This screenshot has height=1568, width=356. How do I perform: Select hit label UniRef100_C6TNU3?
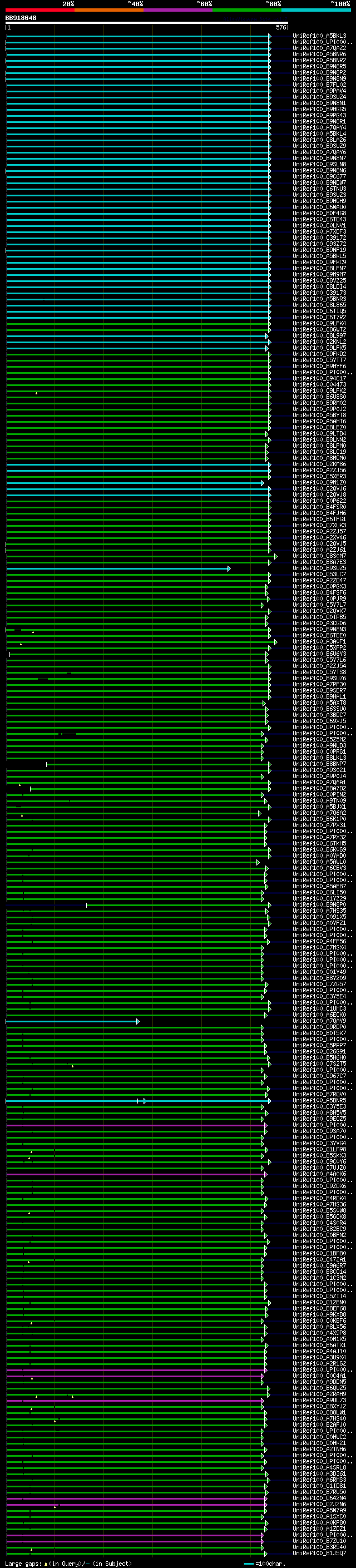(x=319, y=189)
